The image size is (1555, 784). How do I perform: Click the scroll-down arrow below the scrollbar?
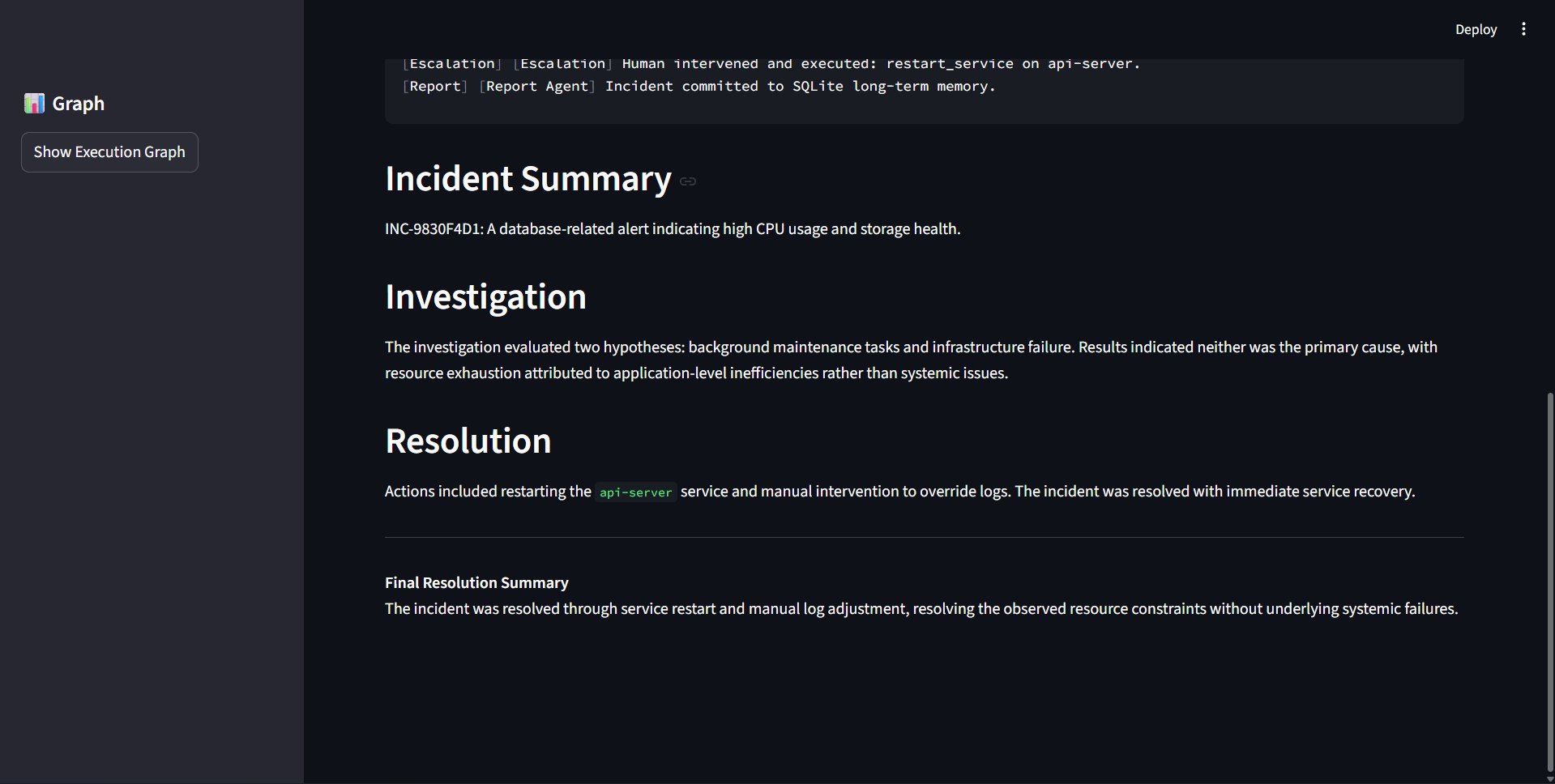[x=1549, y=779]
